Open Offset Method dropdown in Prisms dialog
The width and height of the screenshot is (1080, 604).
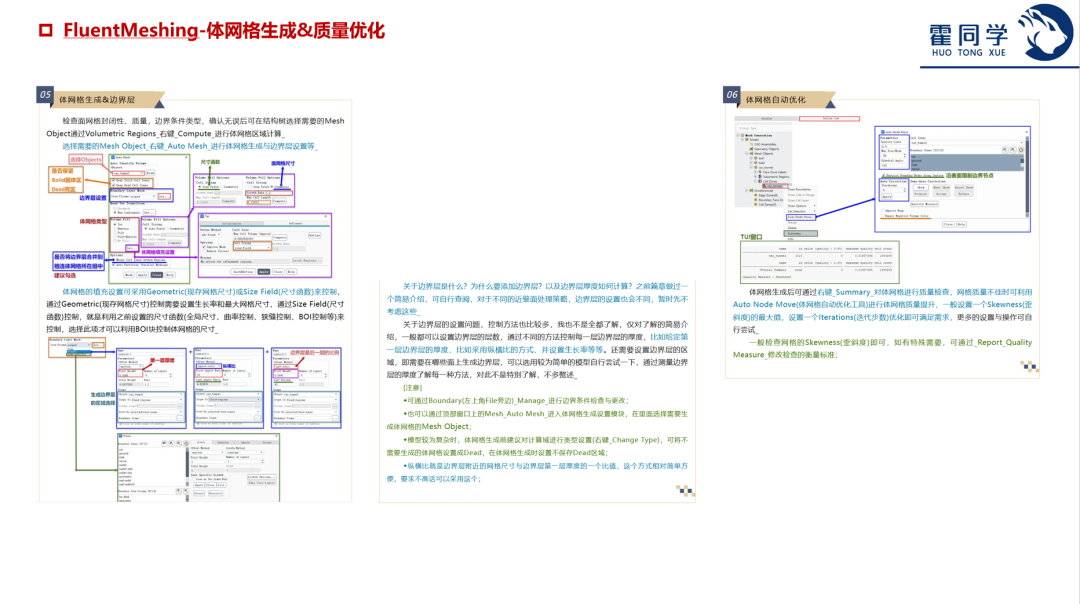pos(207,452)
